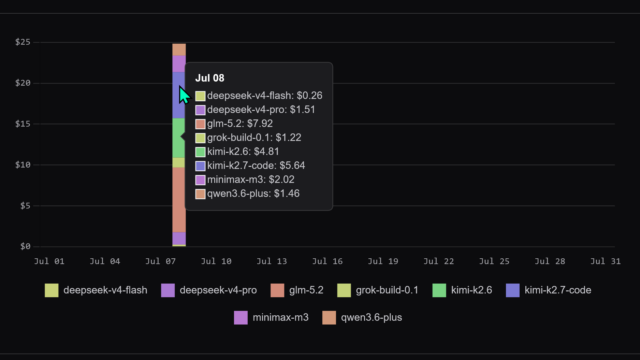
Task: Click the green kimi-k2.6 bar segment
Action: pyautogui.click(x=179, y=138)
